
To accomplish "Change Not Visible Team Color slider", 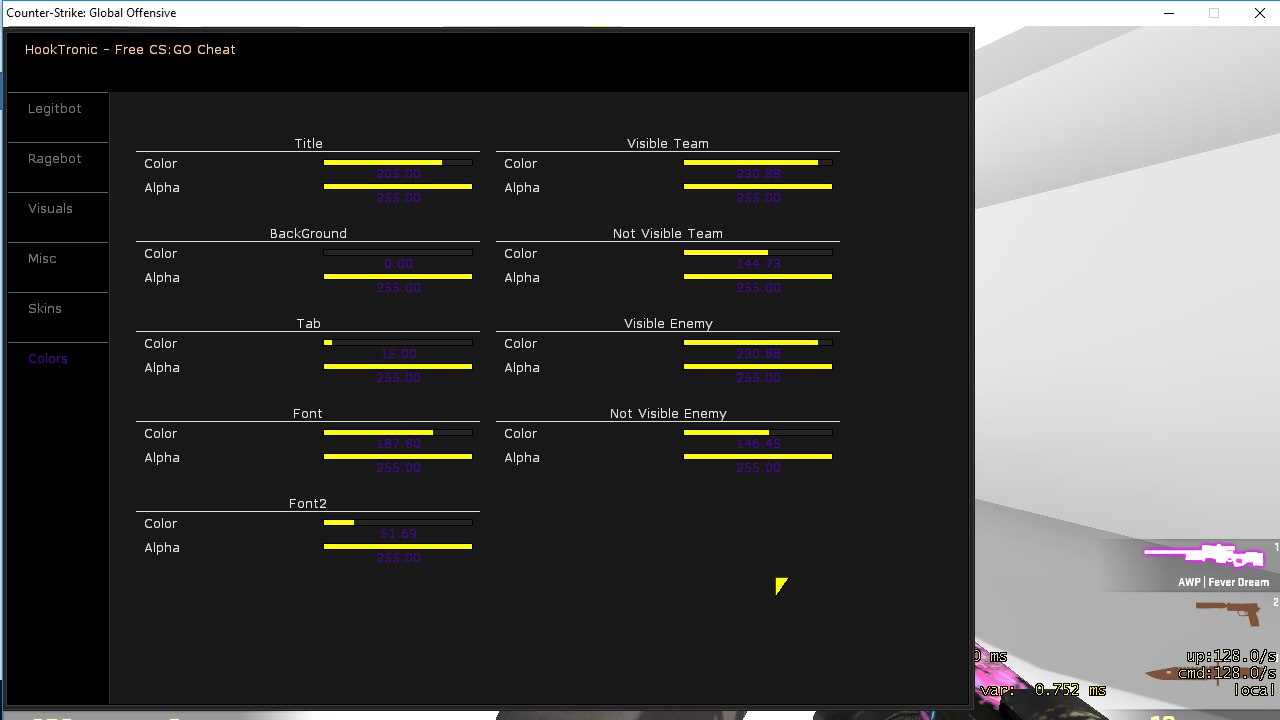I will coord(758,252).
